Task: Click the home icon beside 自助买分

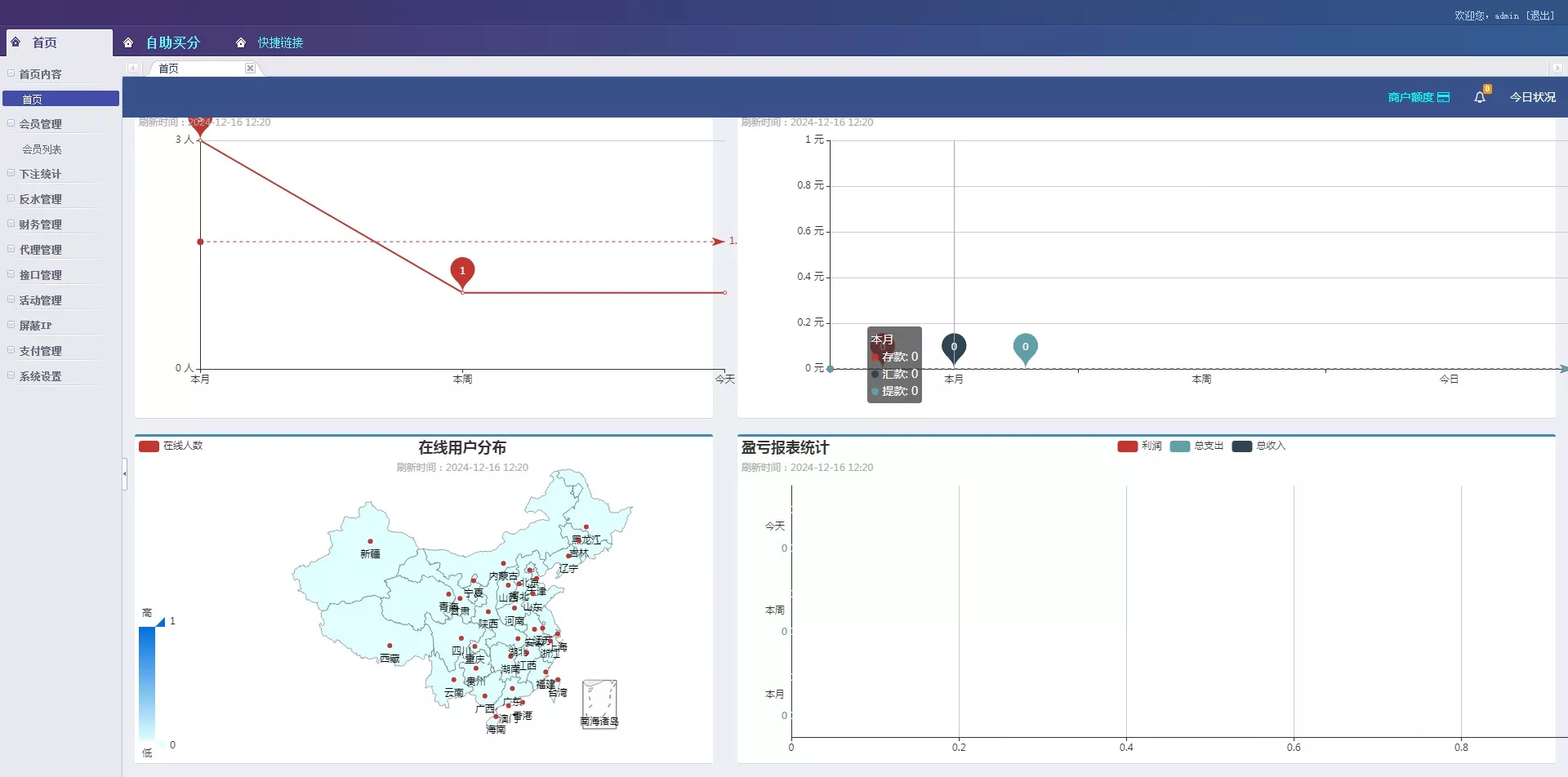Action: 128,42
